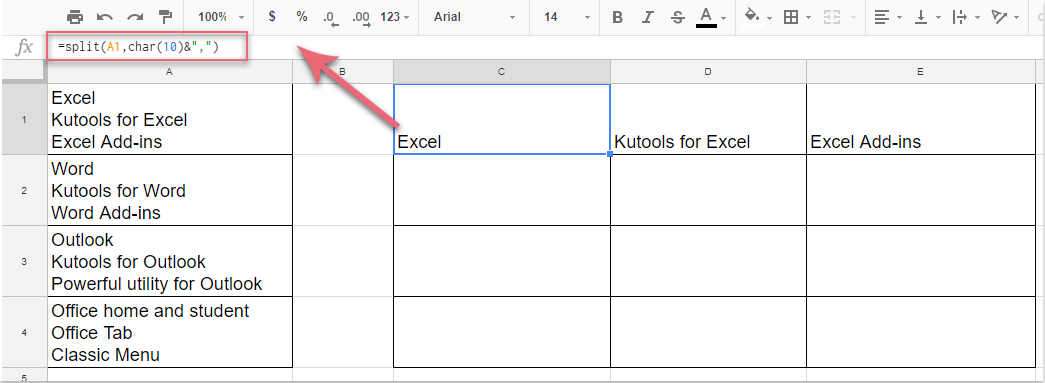The height and width of the screenshot is (383, 1045).
Task: Select column E header
Action: click(920, 72)
